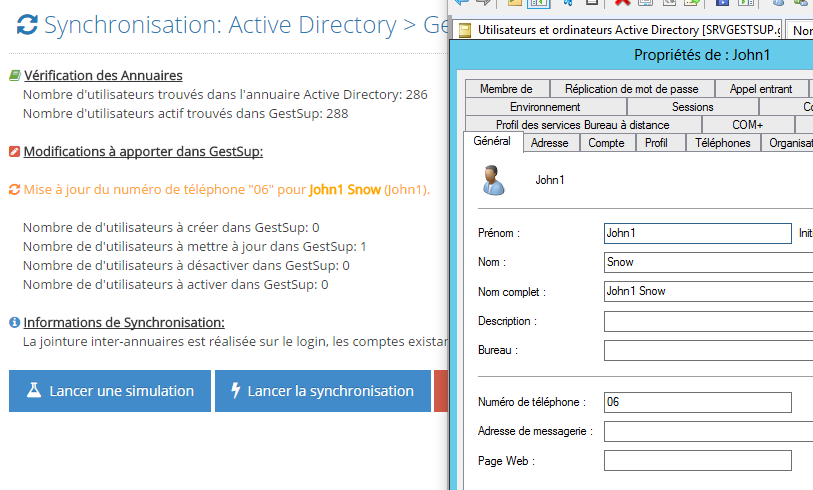Open the Compte tab
This screenshot has height=490, width=813.
pyautogui.click(x=606, y=143)
